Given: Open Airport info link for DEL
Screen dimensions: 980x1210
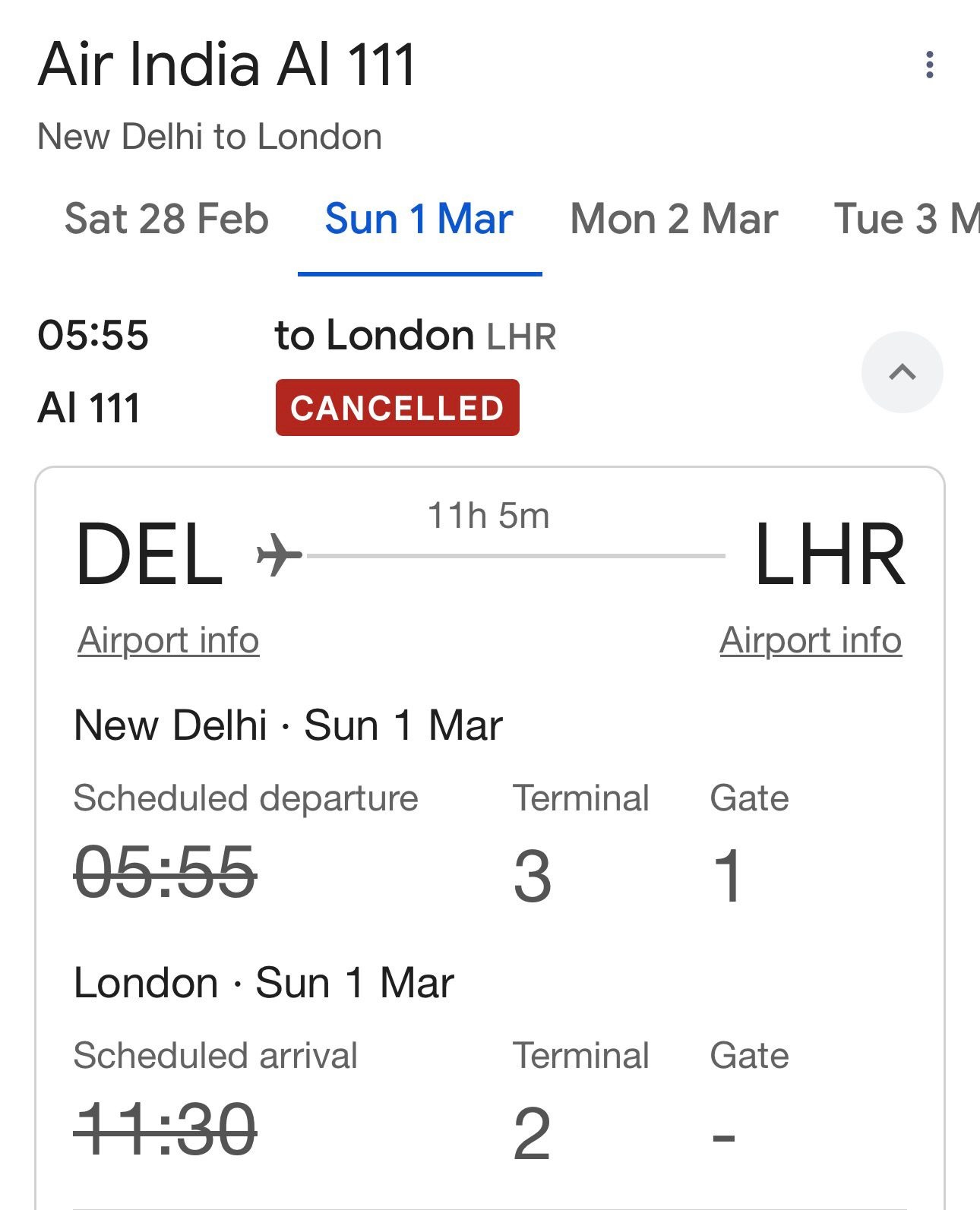Looking at the screenshot, I should point(169,640).
